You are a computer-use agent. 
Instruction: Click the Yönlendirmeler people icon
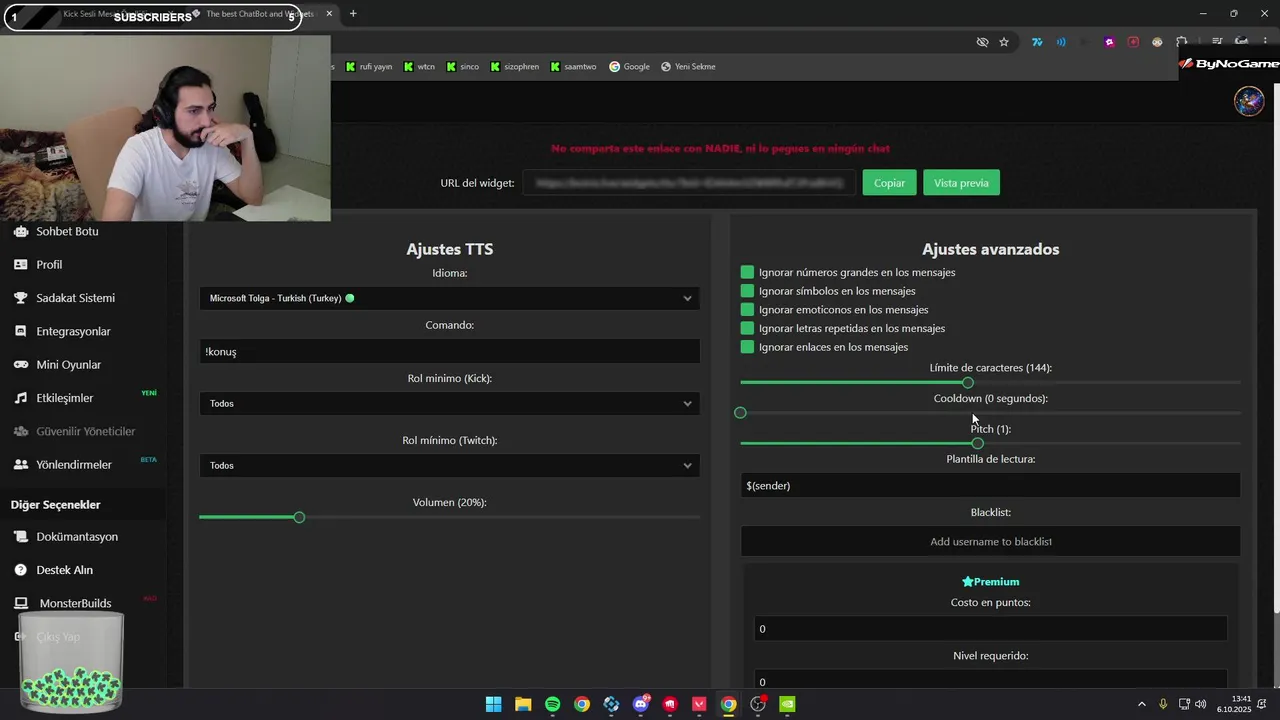click(x=20, y=465)
